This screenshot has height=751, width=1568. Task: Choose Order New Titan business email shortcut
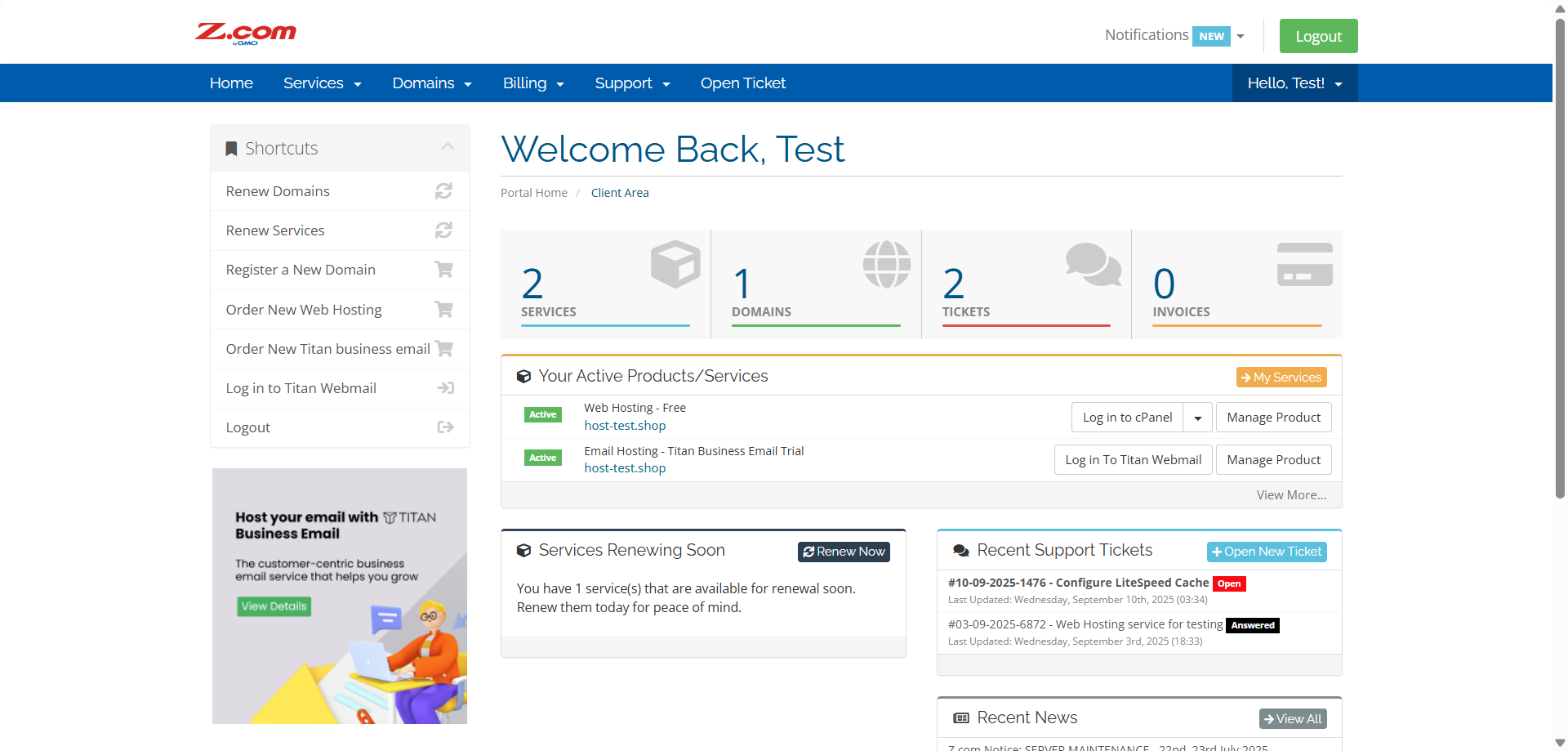(340, 349)
